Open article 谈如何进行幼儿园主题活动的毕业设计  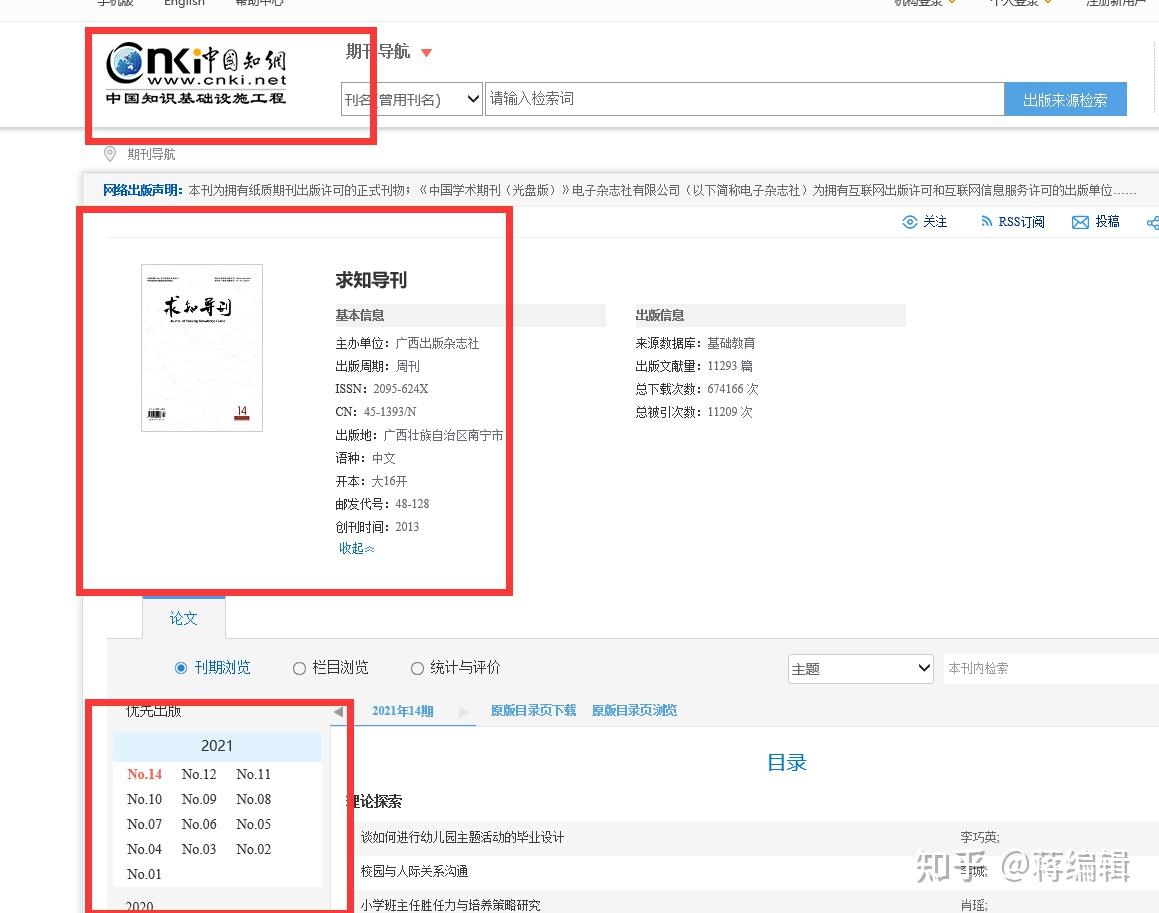tap(462, 837)
